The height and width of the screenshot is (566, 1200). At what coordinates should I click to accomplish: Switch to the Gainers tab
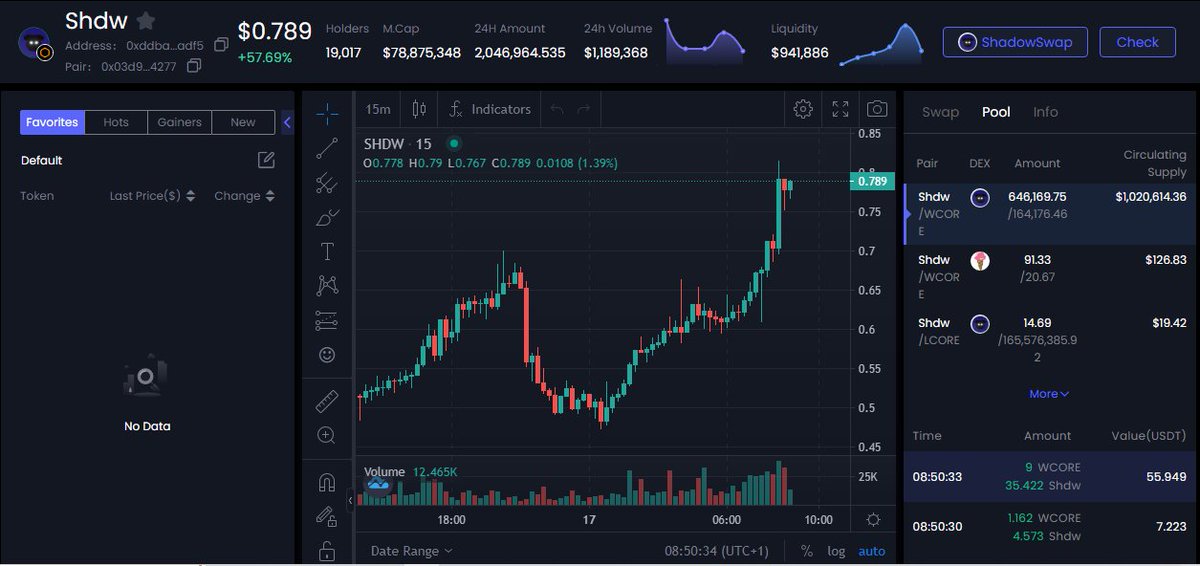coord(180,122)
